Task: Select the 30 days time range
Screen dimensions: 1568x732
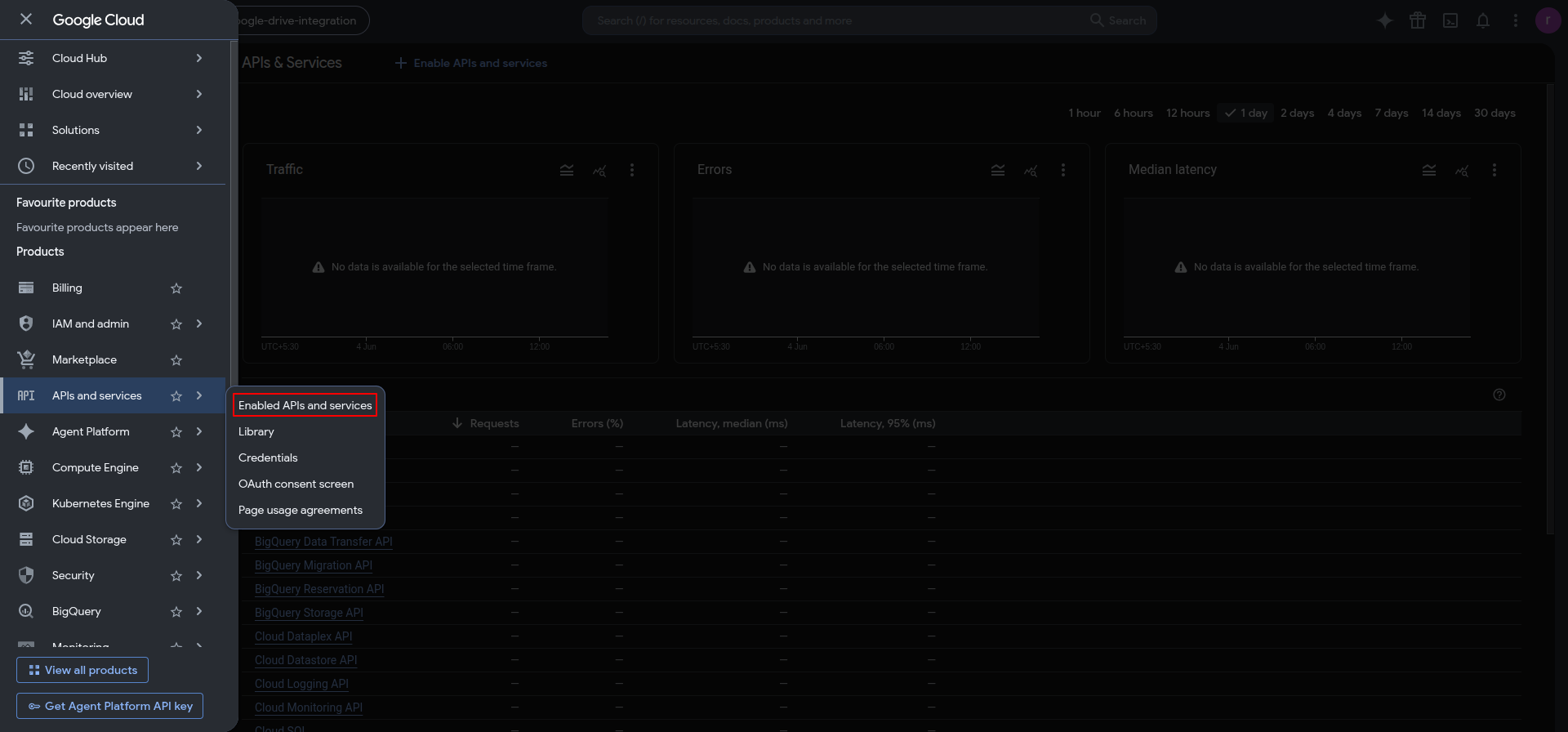Action: coord(1494,113)
